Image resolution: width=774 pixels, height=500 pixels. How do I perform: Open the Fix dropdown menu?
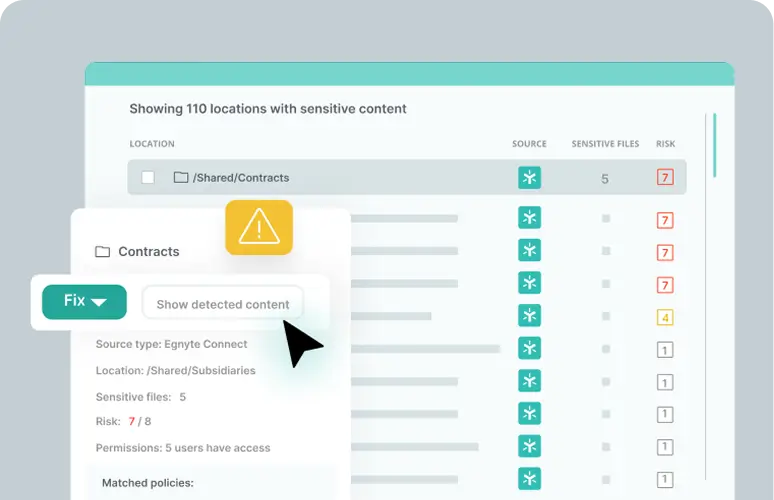(x=85, y=301)
